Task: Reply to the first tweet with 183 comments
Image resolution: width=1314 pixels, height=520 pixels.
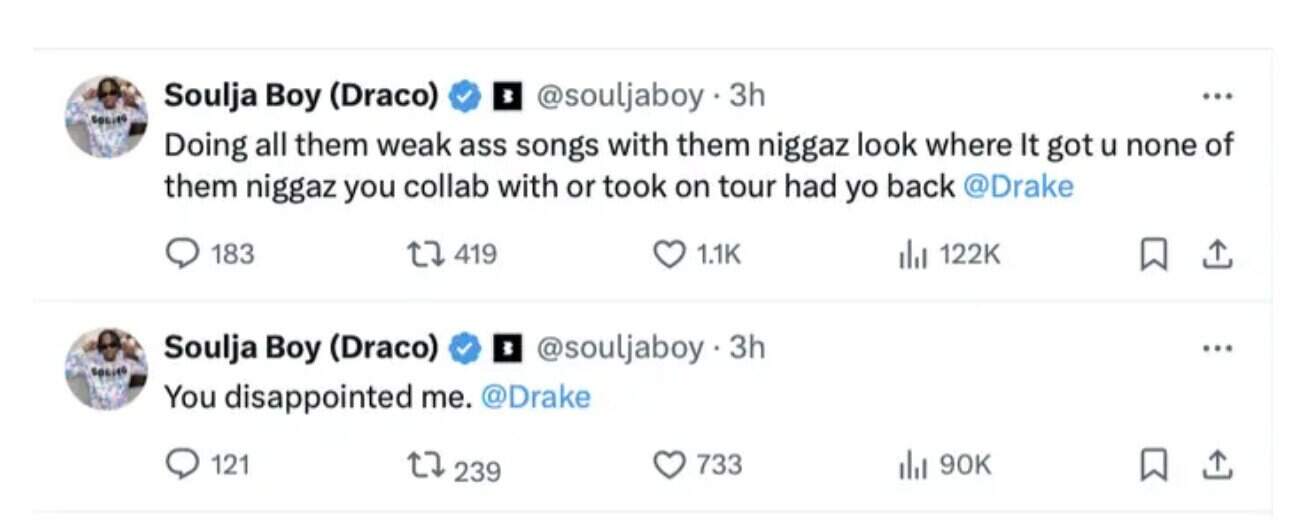Action: [x=180, y=255]
